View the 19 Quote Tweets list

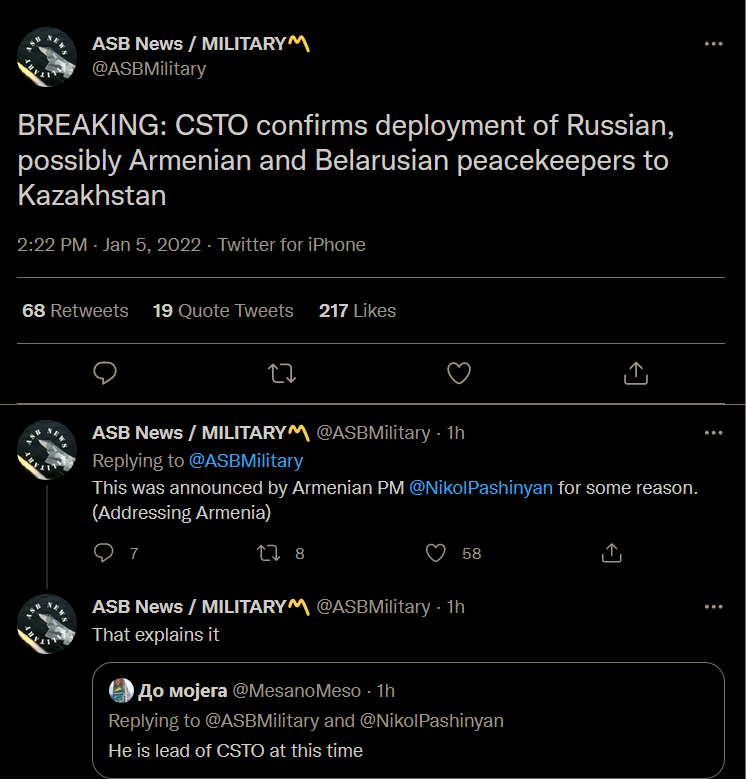coord(223,311)
